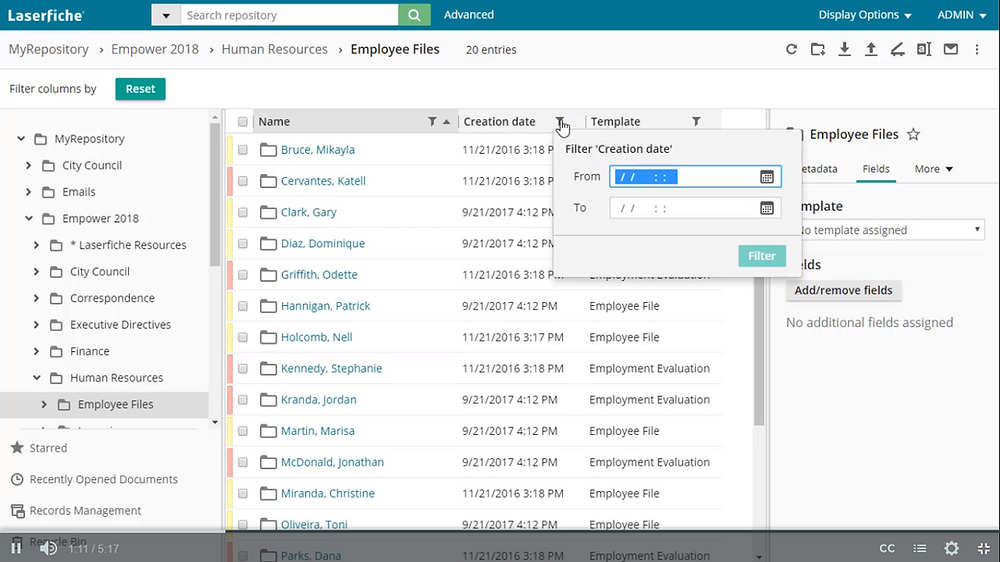This screenshot has width=1000, height=562.
Task: Toggle closed captions CC
Action: (x=886, y=548)
